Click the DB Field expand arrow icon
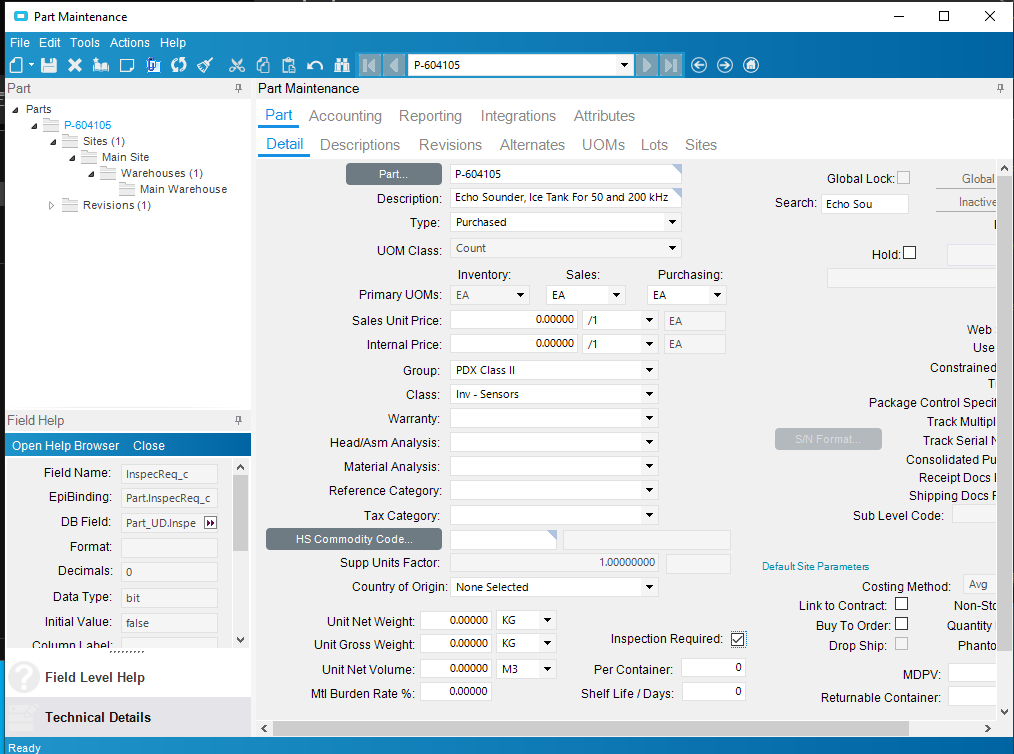 click(210, 522)
